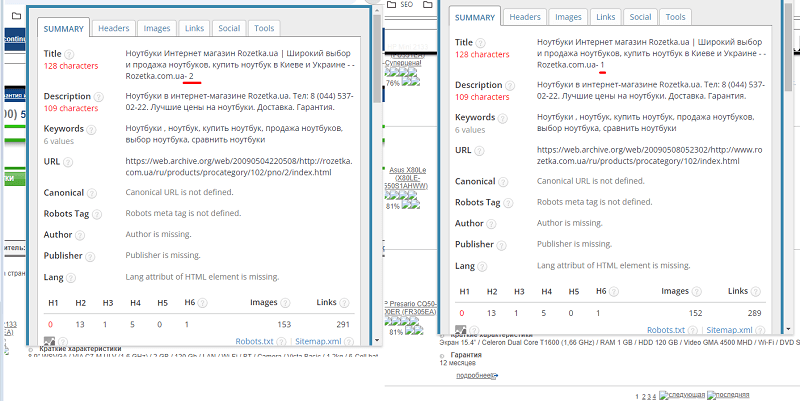Click help icon next to Robots Tag in right panel
800x401 pixels.
[x=508, y=203]
